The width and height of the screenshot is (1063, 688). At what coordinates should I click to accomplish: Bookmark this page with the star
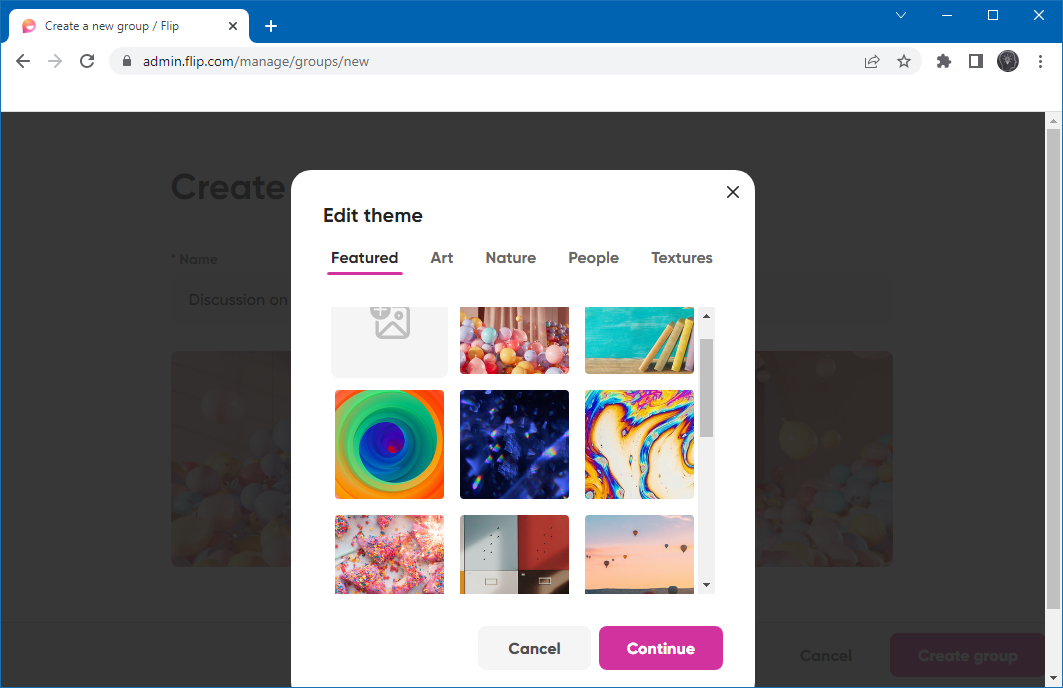click(904, 62)
